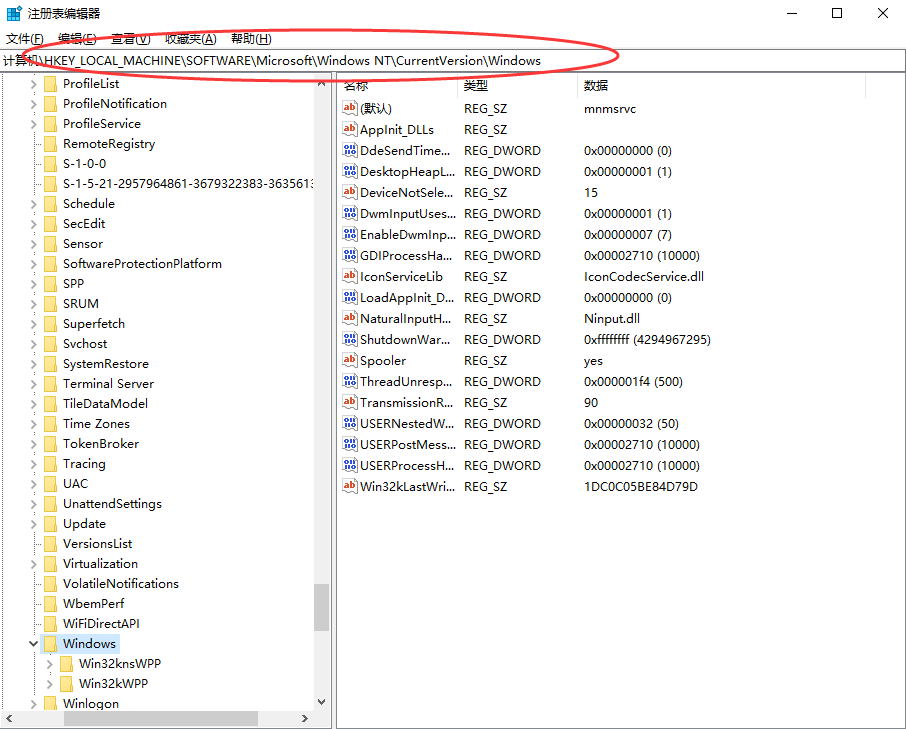Viewport: 906px width, 729px height.
Task: Open the 文件(F) menu
Action: click(x=25, y=39)
